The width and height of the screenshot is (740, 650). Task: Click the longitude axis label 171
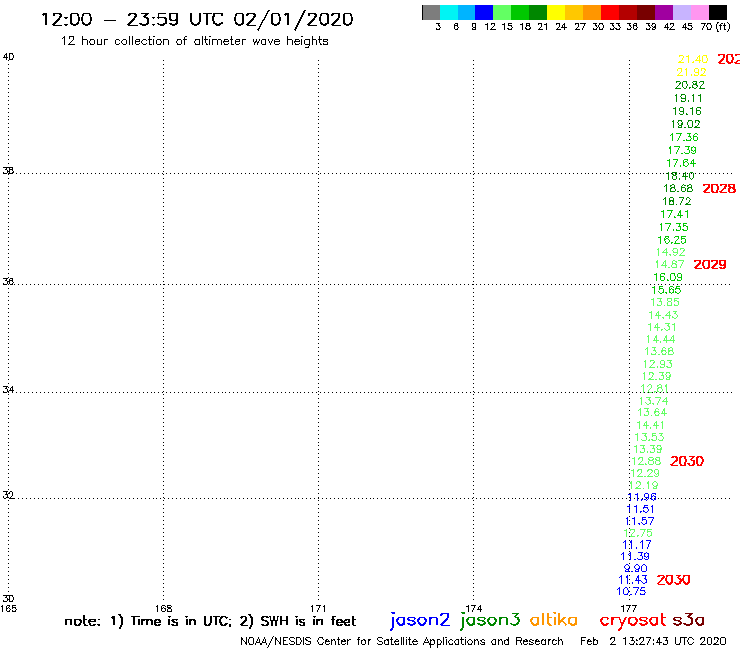[318, 608]
